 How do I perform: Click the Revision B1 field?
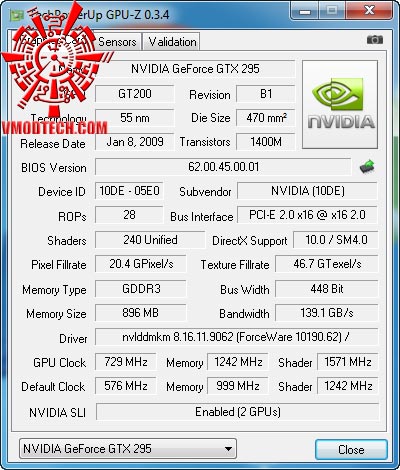coord(266,94)
